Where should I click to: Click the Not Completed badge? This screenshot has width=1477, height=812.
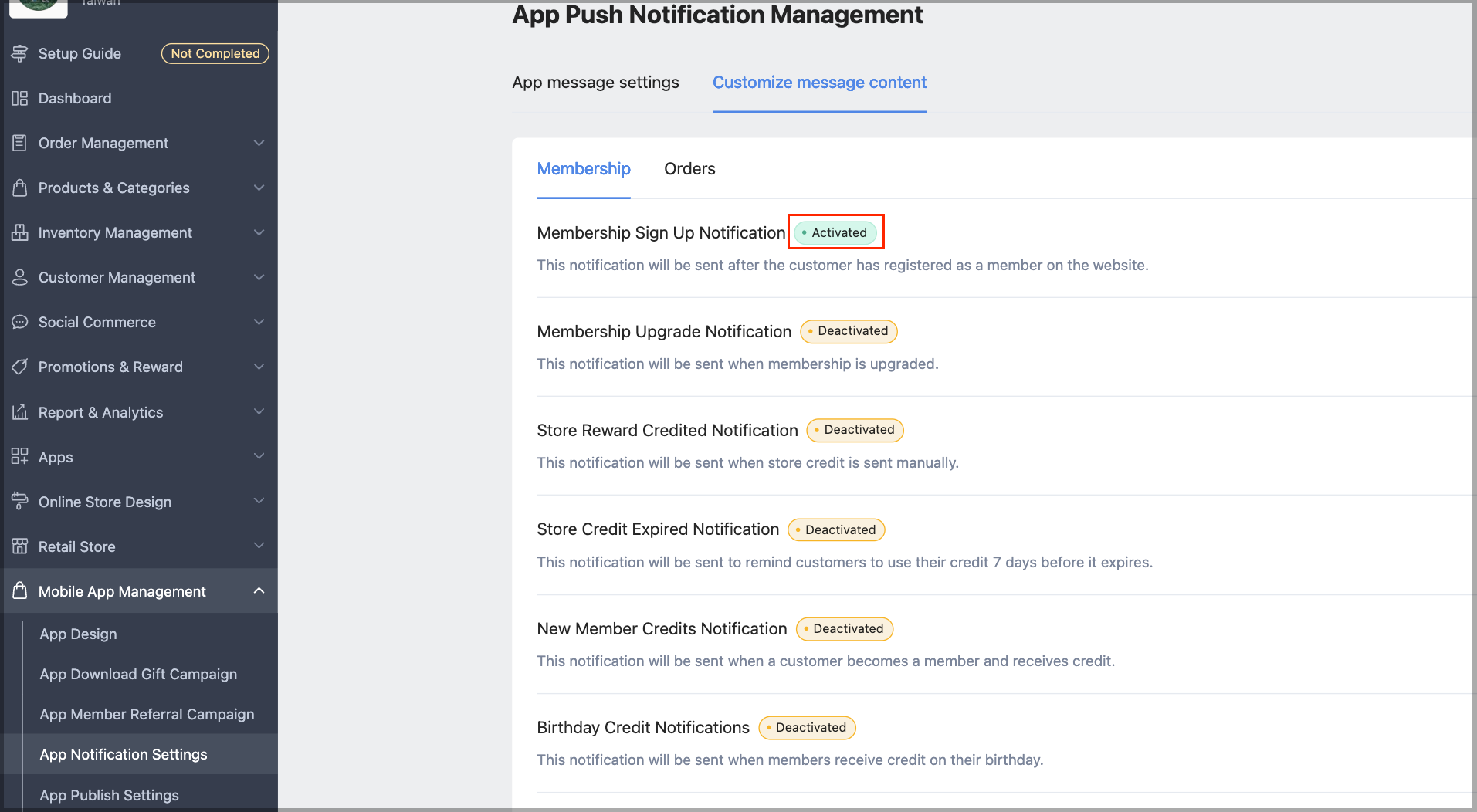pyautogui.click(x=215, y=53)
